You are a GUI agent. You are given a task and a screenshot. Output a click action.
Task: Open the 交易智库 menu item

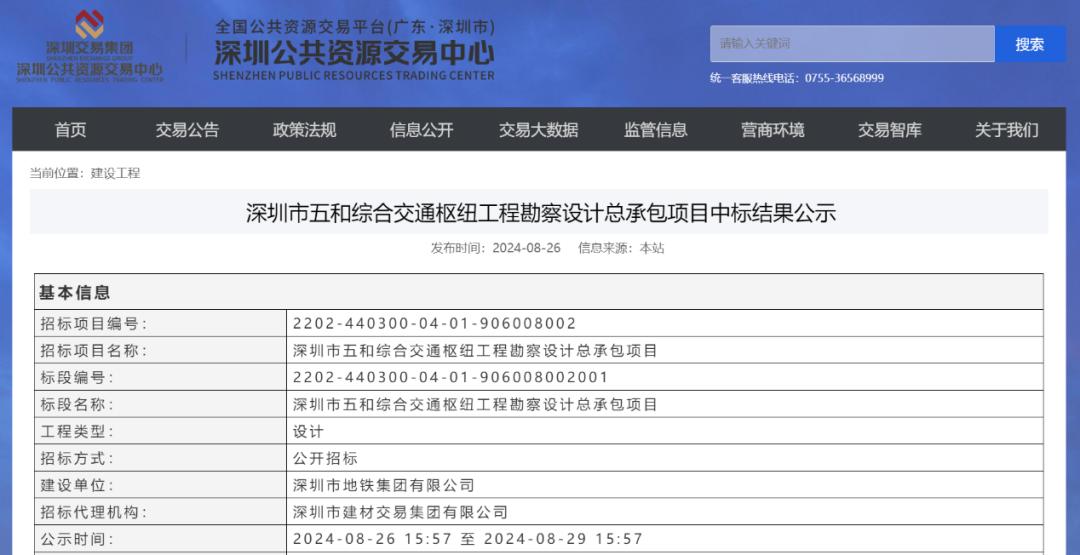[890, 129]
